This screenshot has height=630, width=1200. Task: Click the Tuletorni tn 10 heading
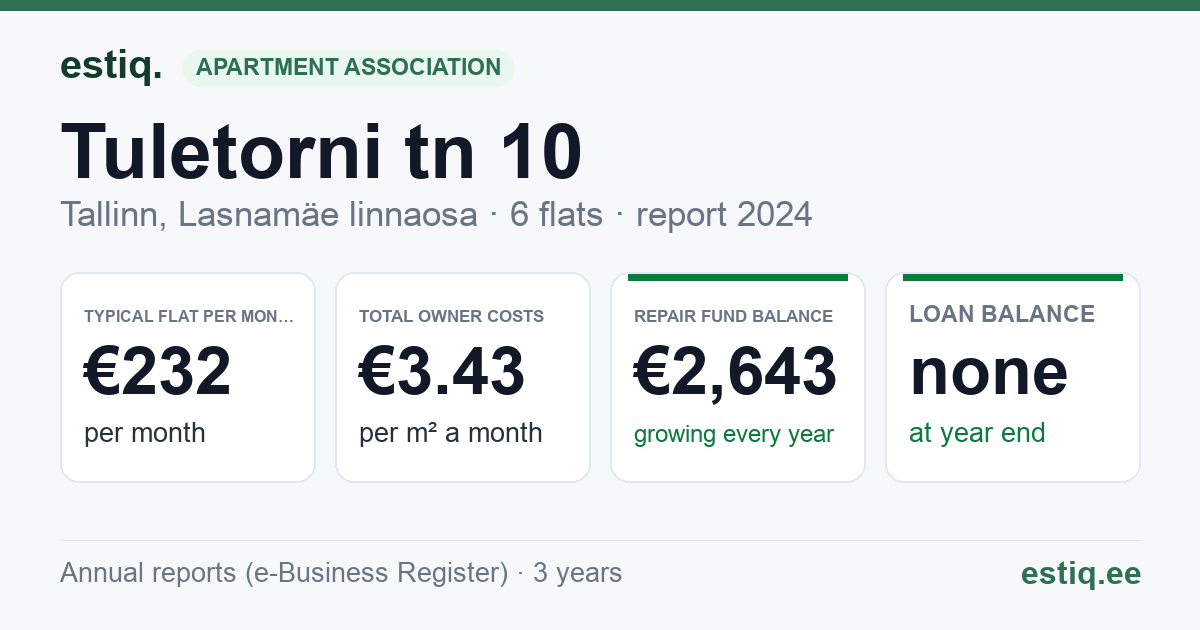(x=321, y=152)
